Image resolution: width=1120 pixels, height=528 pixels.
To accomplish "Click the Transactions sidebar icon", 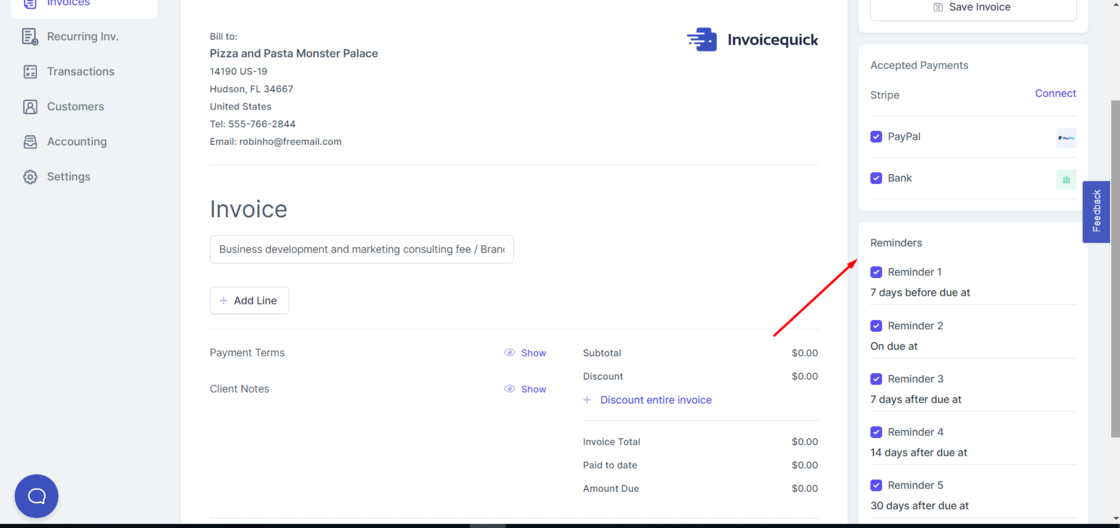I will coord(30,72).
